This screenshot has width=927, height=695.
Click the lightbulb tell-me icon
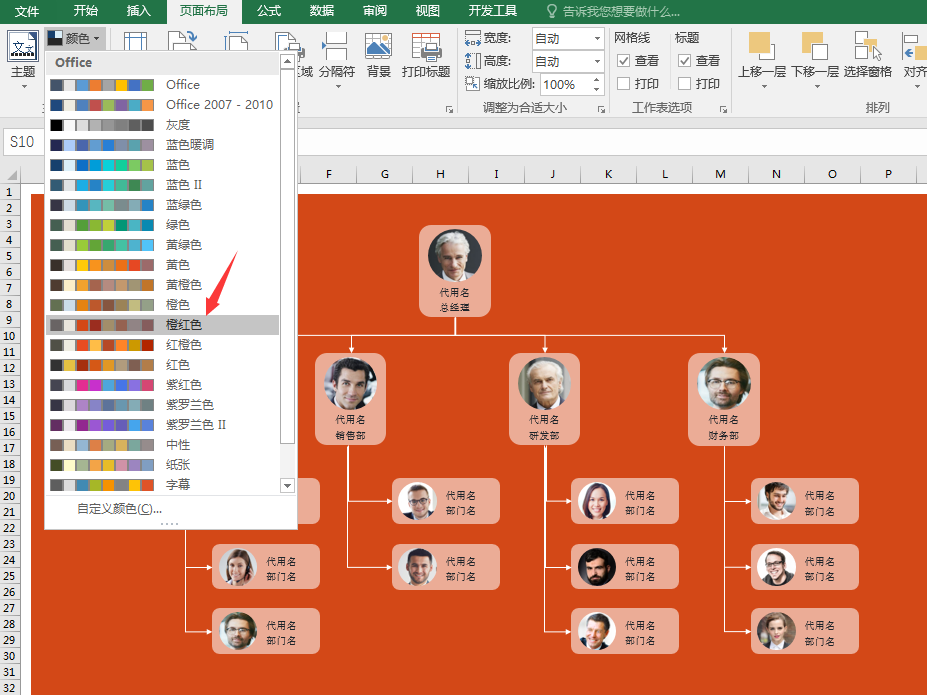551,11
